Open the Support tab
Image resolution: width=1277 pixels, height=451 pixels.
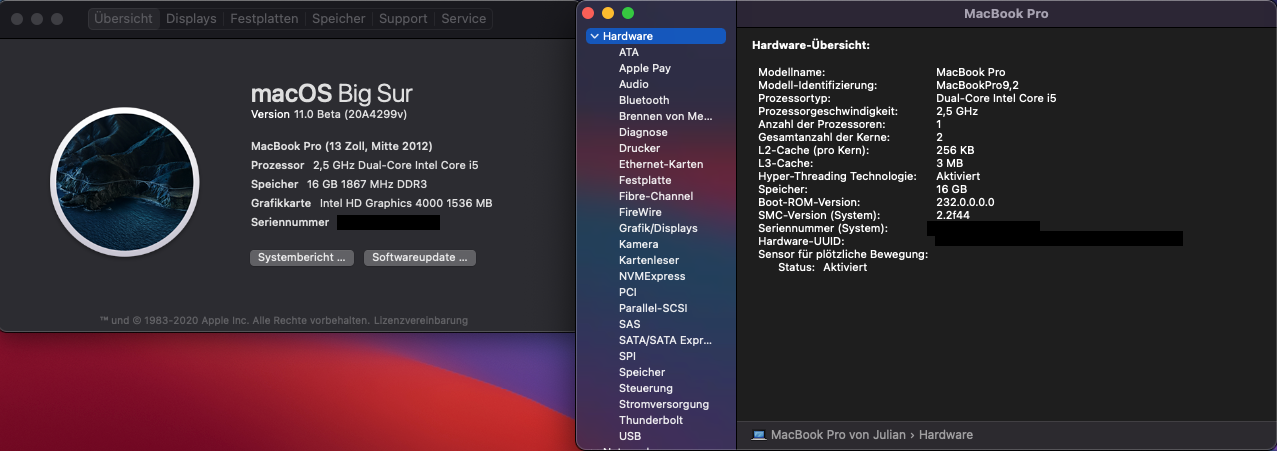403,19
